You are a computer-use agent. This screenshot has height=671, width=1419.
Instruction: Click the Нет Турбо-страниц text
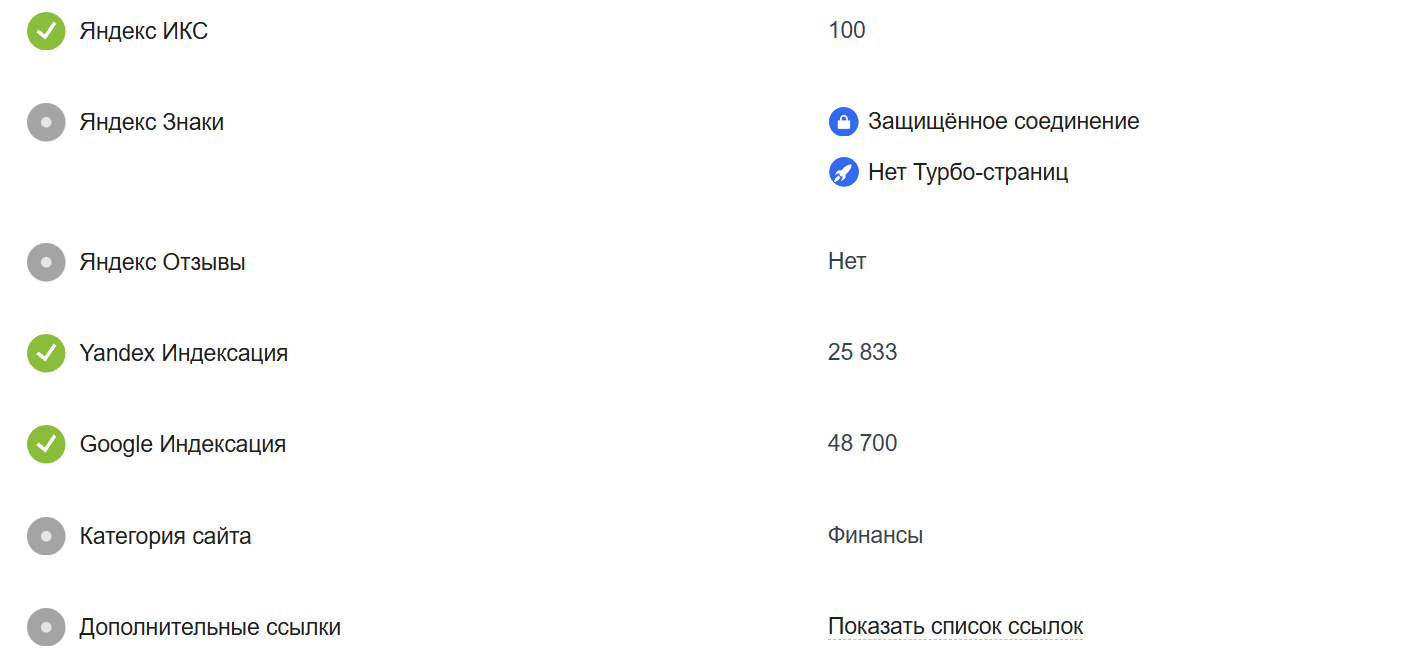(x=968, y=172)
